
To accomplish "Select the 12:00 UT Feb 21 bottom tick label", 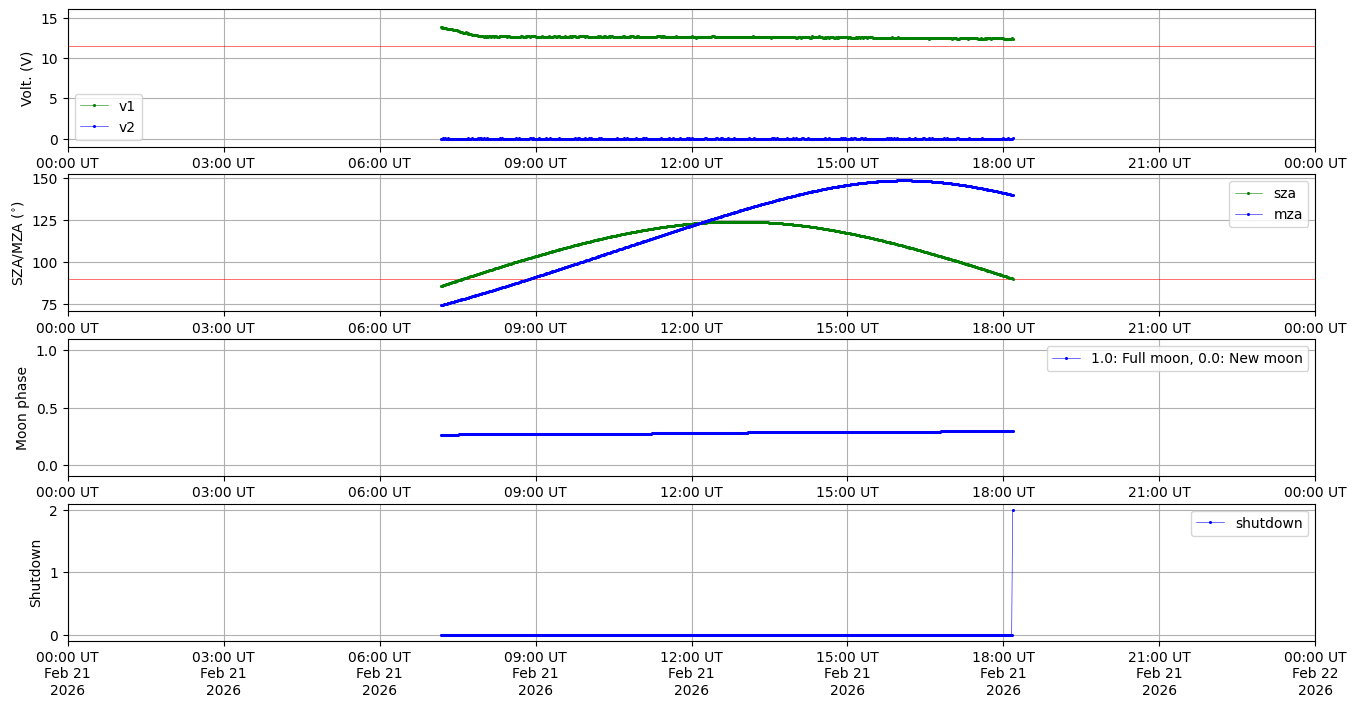I will pos(691,673).
